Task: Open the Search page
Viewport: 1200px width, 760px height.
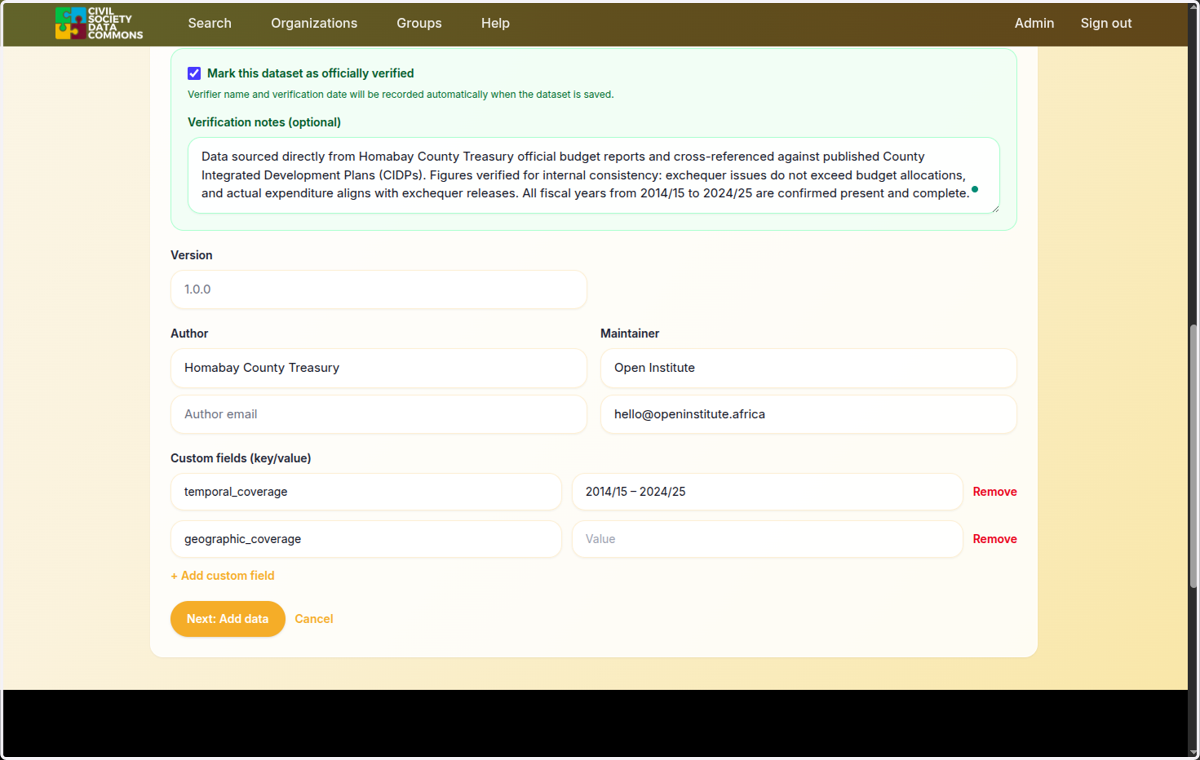Action: (210, 23)
